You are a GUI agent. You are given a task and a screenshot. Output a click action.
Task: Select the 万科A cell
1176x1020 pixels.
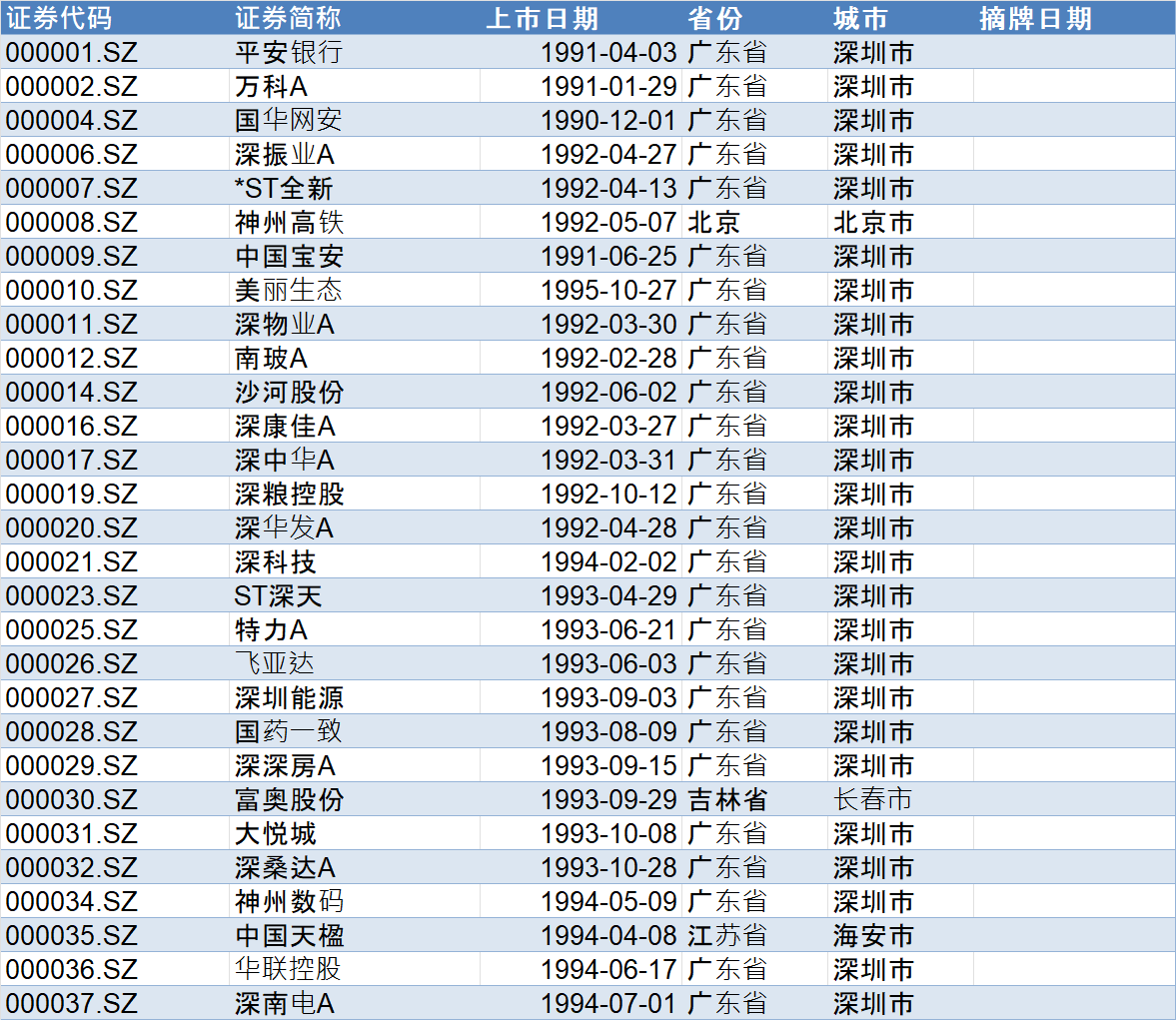354,86
